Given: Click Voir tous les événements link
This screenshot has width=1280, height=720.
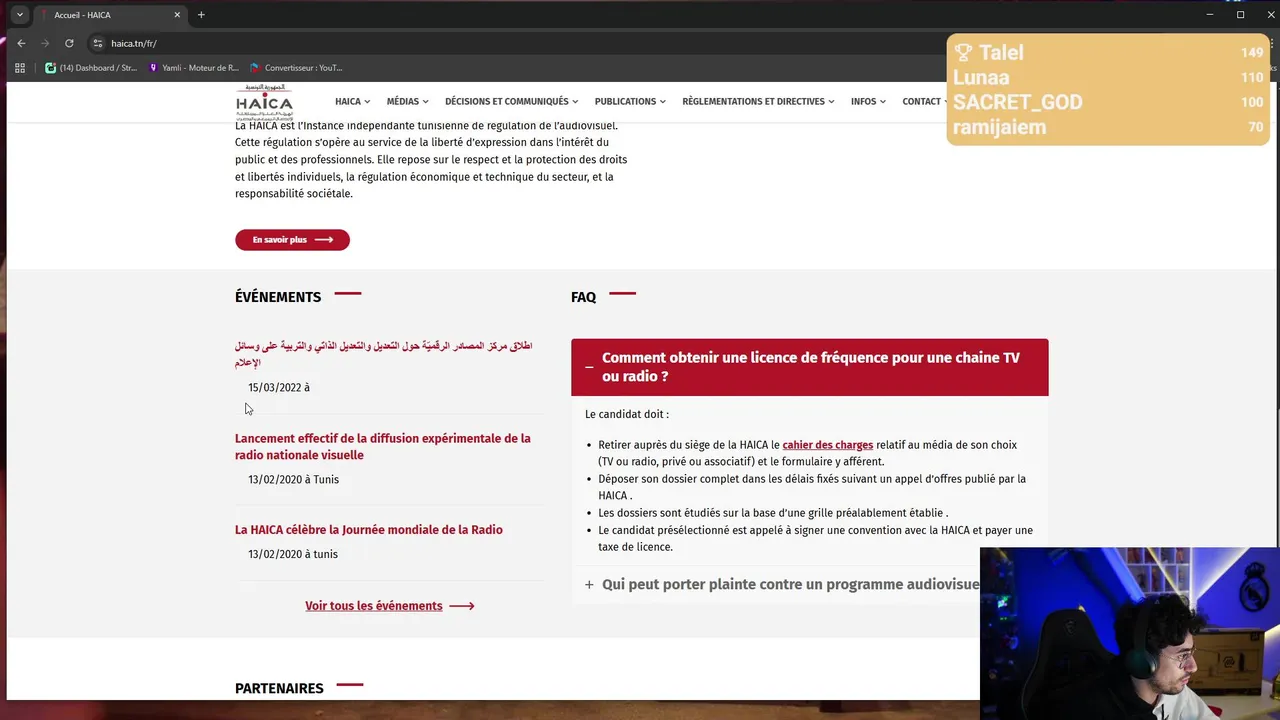Looking at the screenshot, I should coord(389,606).
